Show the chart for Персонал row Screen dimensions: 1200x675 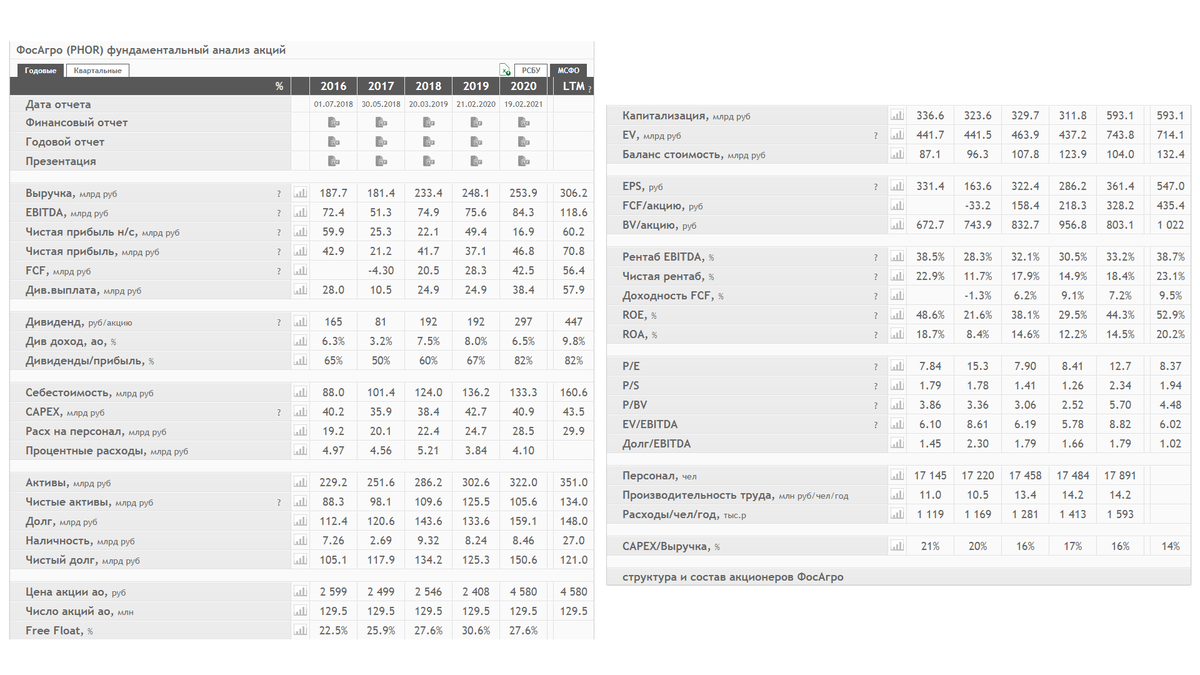click(897, 476)
